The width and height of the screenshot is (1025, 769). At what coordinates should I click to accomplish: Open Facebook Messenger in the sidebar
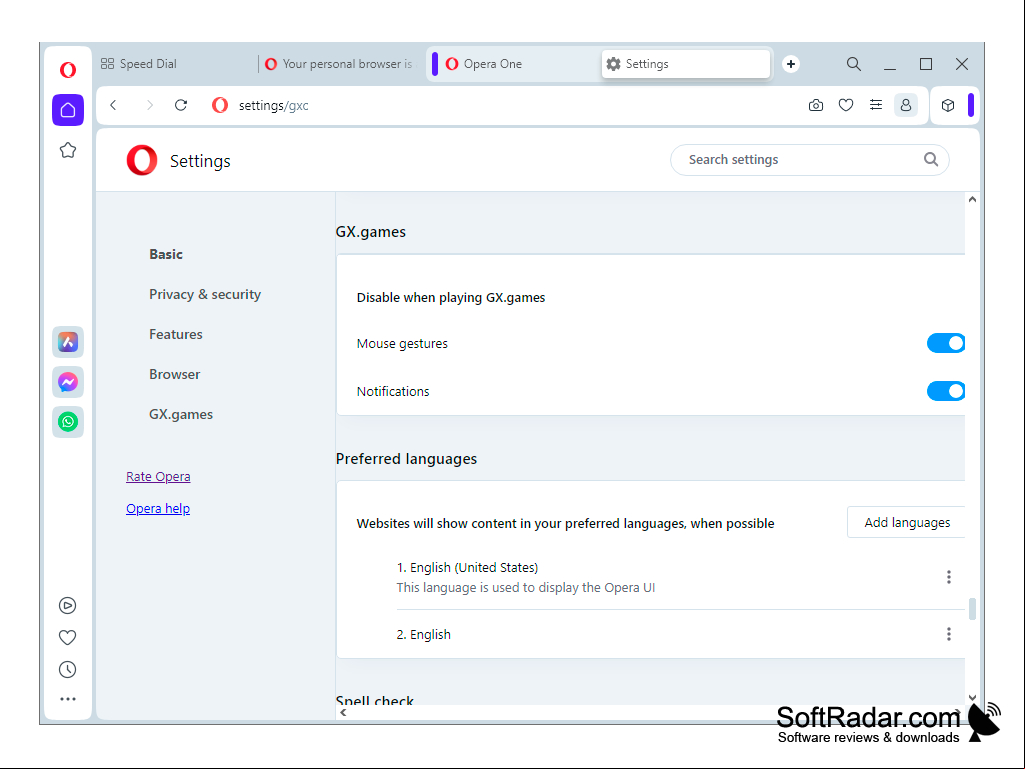tap(68, 382)
